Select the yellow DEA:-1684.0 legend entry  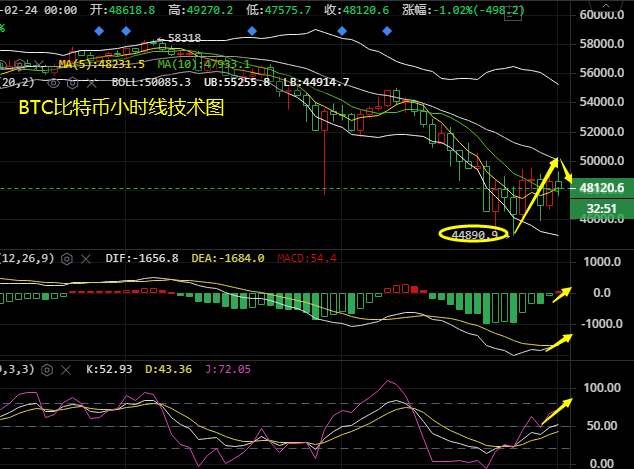[x=229, y=258]
